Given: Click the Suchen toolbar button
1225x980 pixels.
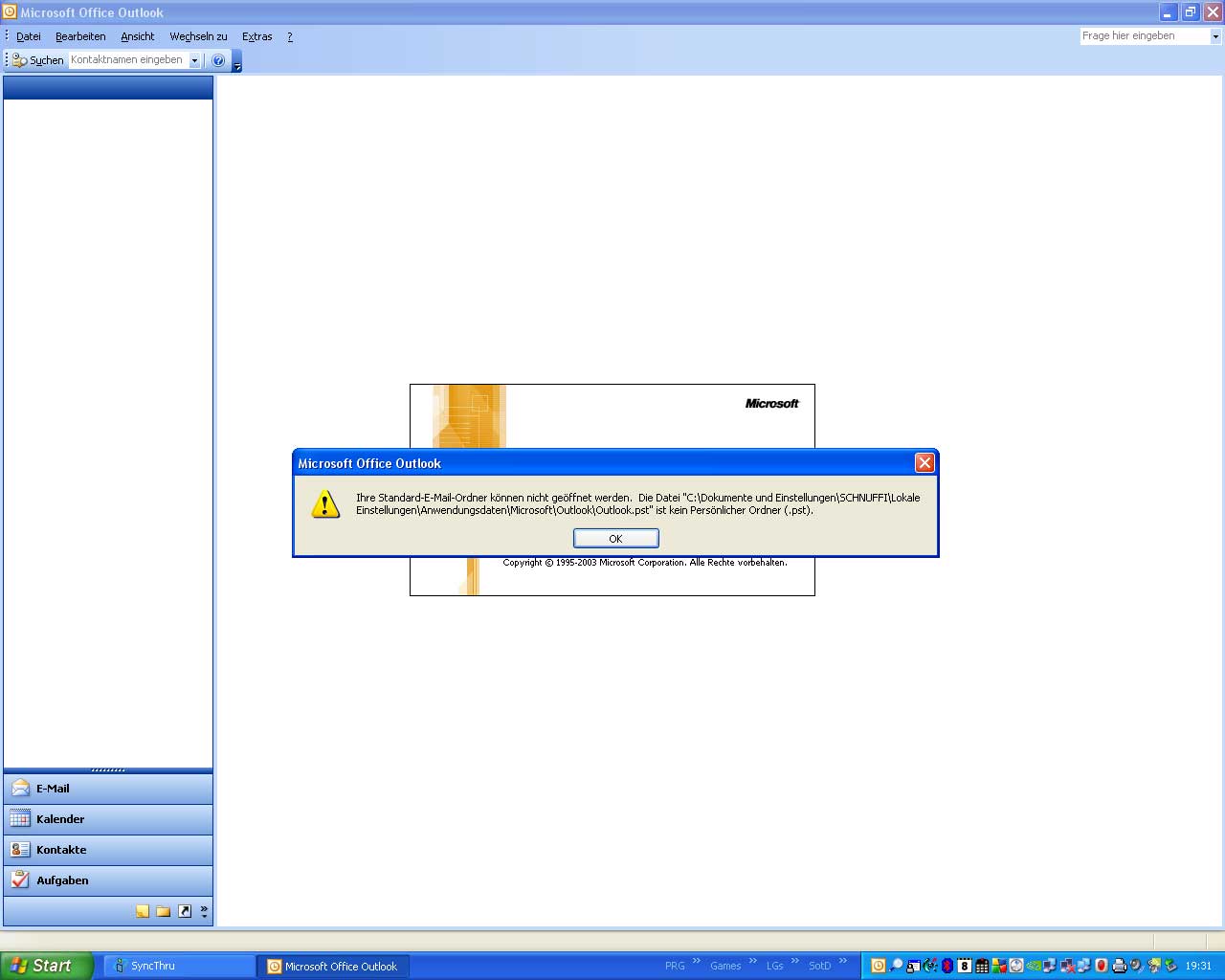Looking at the screenshot, I should pyautogui.click(x=38, y=60).
